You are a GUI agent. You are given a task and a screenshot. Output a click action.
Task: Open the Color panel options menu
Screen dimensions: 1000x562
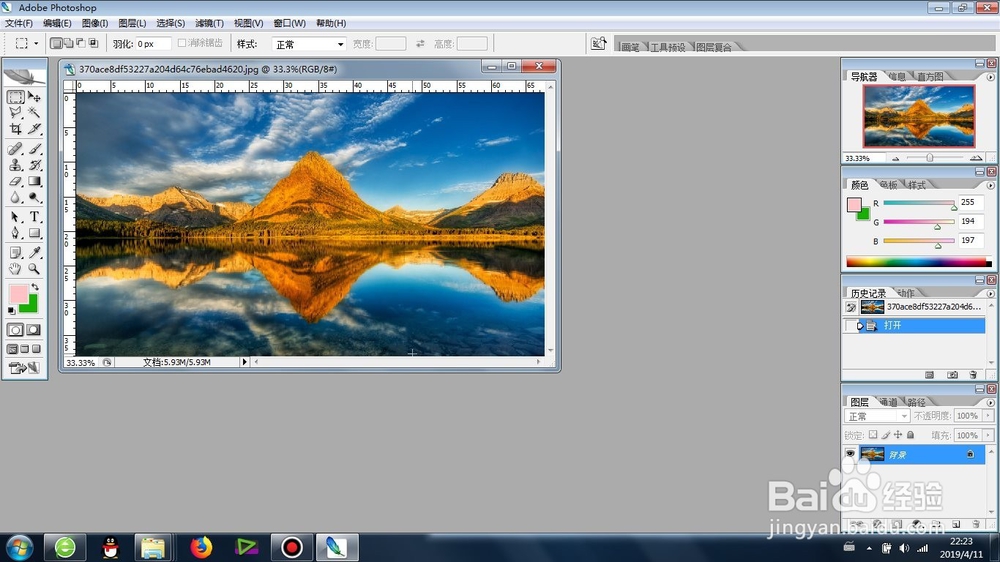point(990,186)
